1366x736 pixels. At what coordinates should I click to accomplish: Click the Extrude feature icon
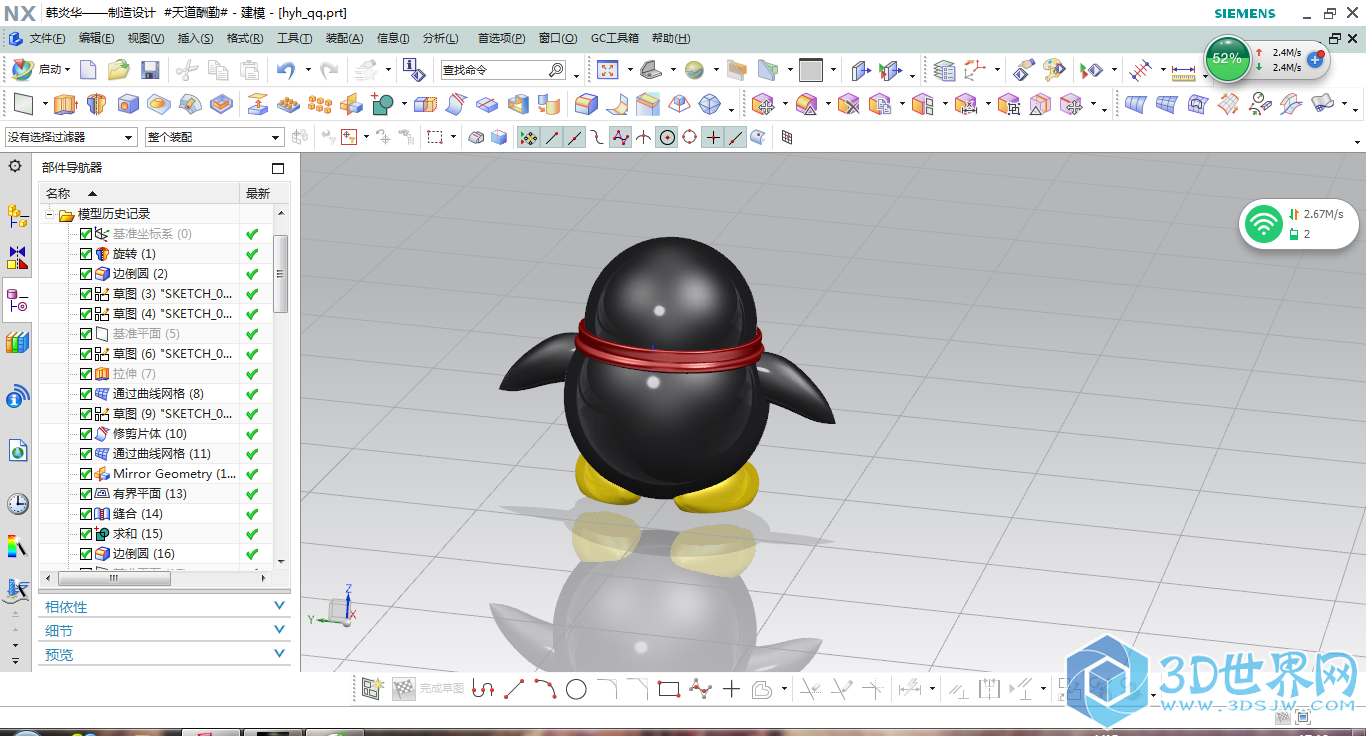coord(65,104)
